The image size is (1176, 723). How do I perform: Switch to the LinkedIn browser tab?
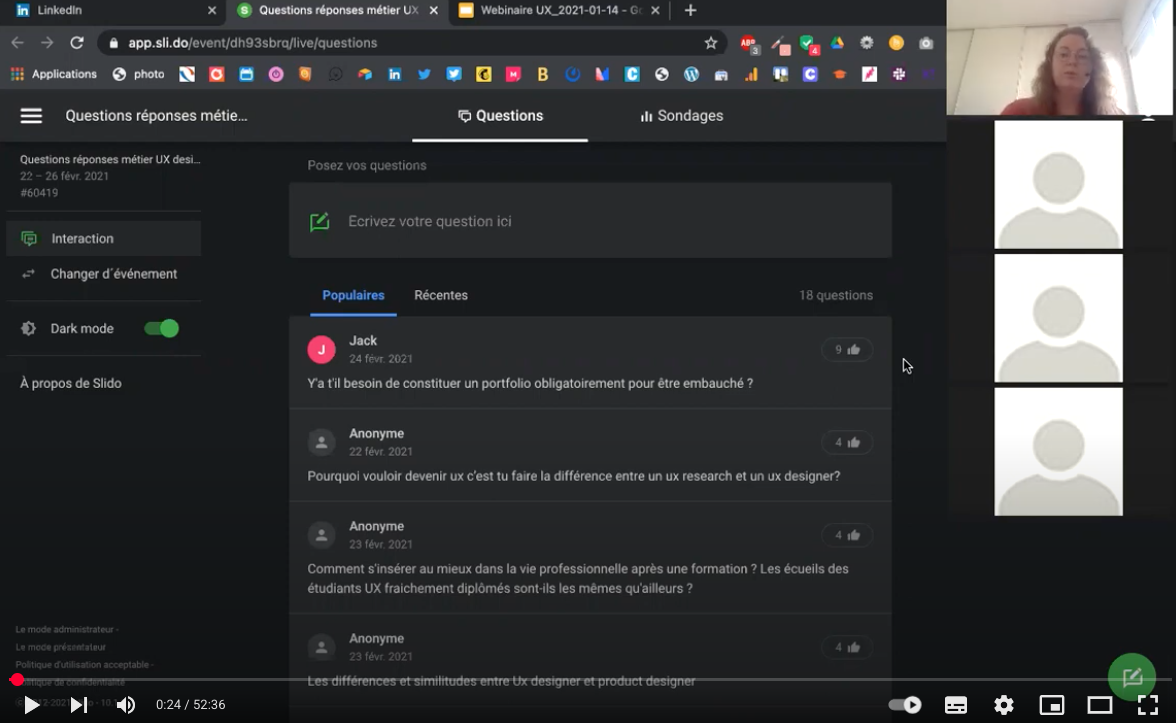116,10
